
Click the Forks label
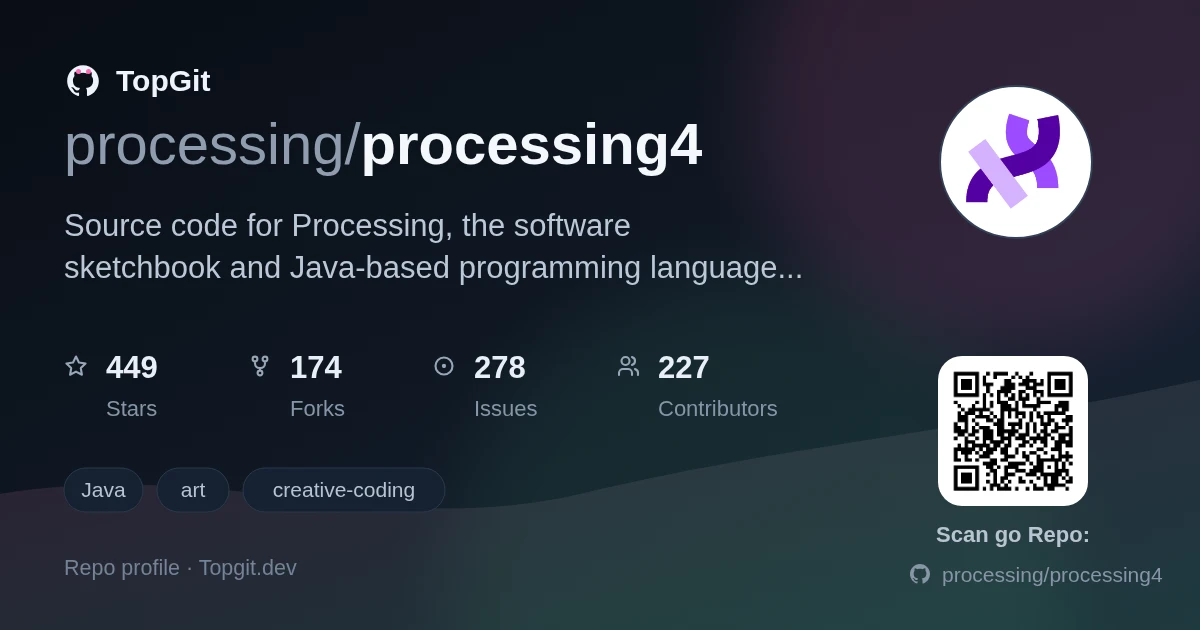[317, 408]
